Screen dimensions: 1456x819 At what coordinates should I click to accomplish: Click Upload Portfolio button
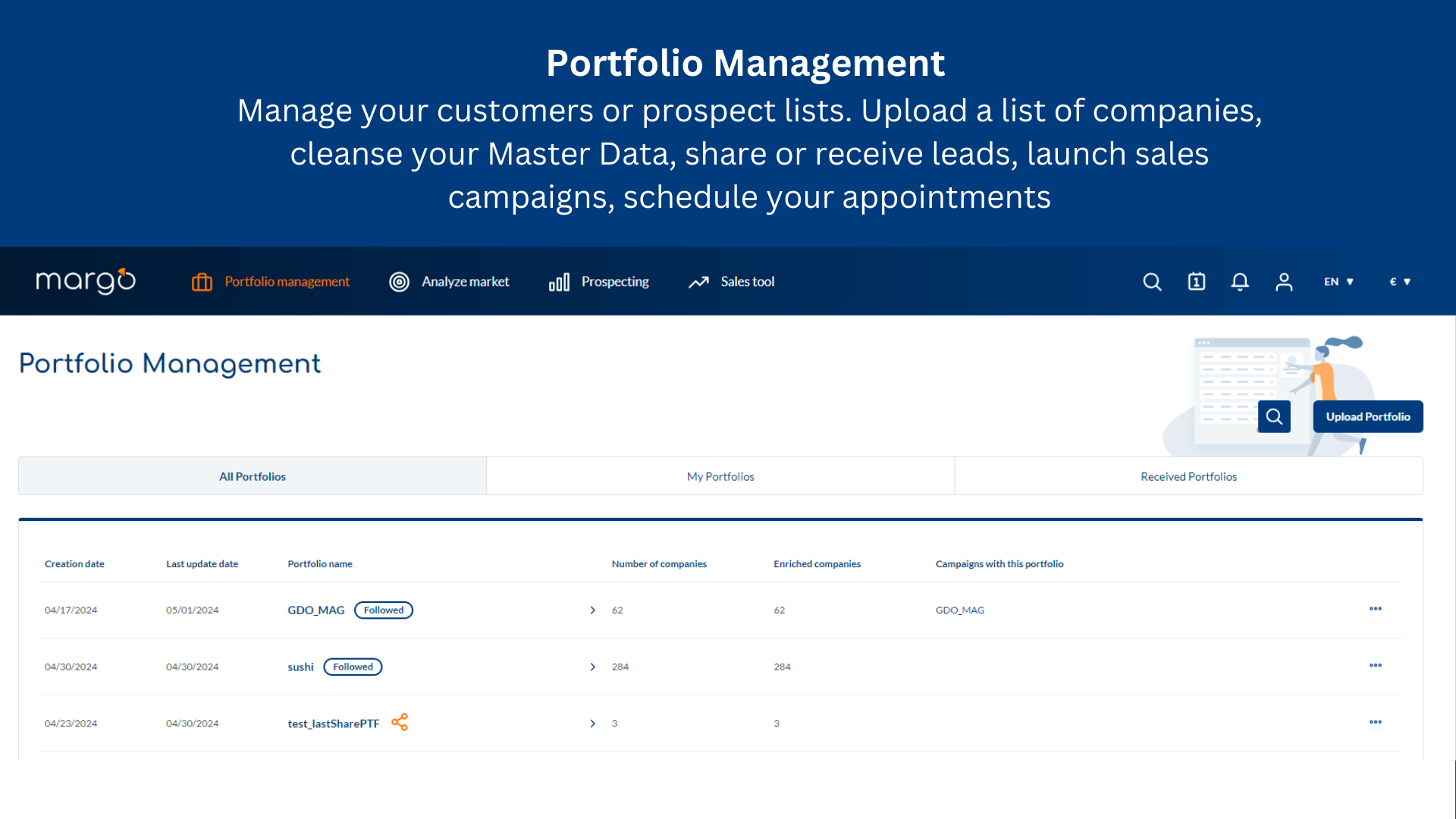pyautogui.click(x=1367, y=416)
